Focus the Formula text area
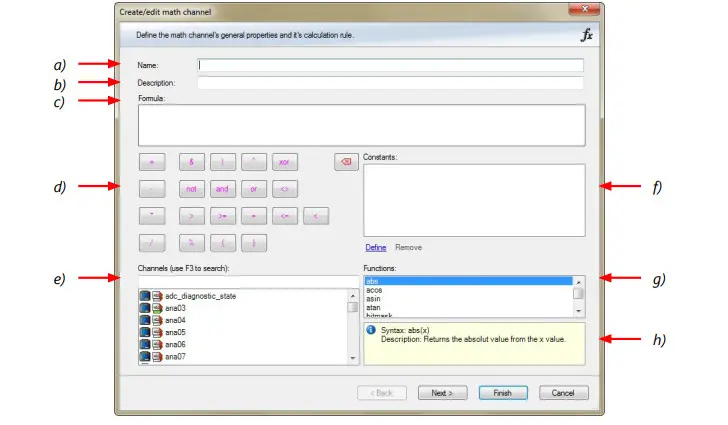This screenshot has width=728, height=425. coord(361,125)
